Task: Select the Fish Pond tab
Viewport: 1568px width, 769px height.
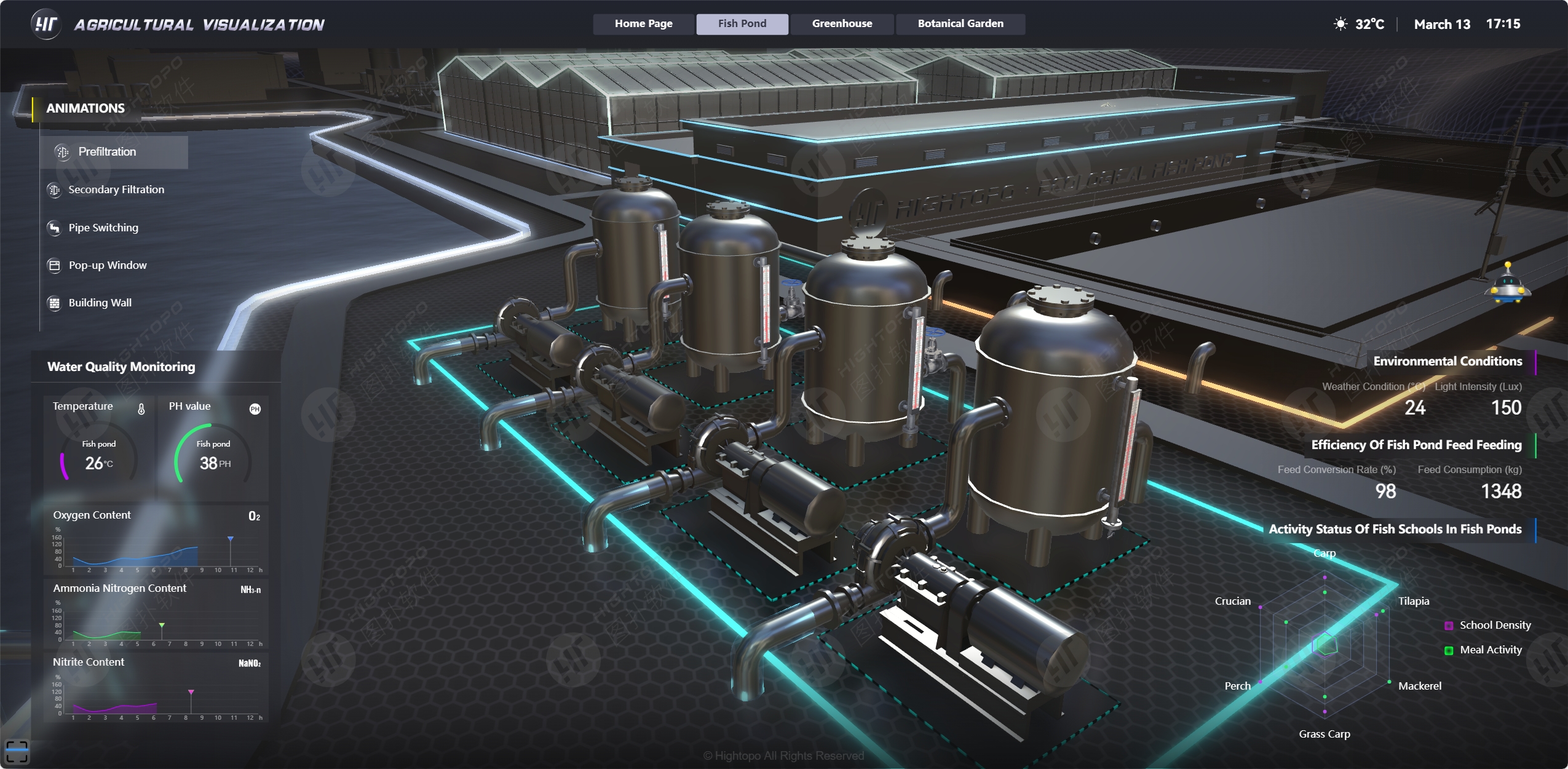Action: pyautogui.click(x=742, y=24)
